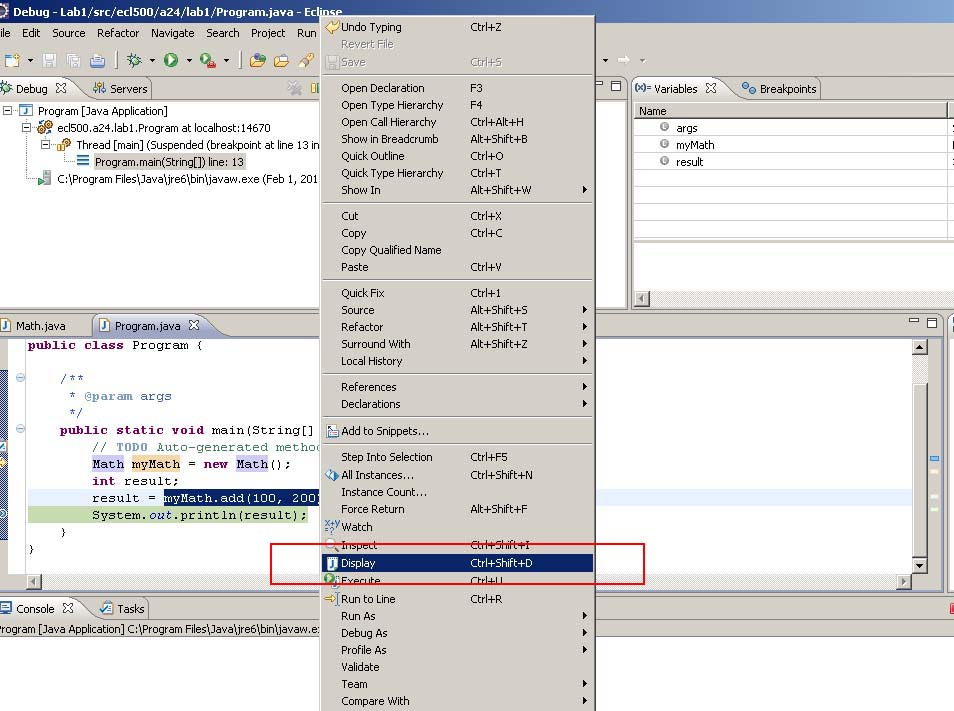Image resolution: width=954 pixels, height=711 pixels.
Task: Click the Variables panel scrollbar left arrow
Action: coord(642,299)
